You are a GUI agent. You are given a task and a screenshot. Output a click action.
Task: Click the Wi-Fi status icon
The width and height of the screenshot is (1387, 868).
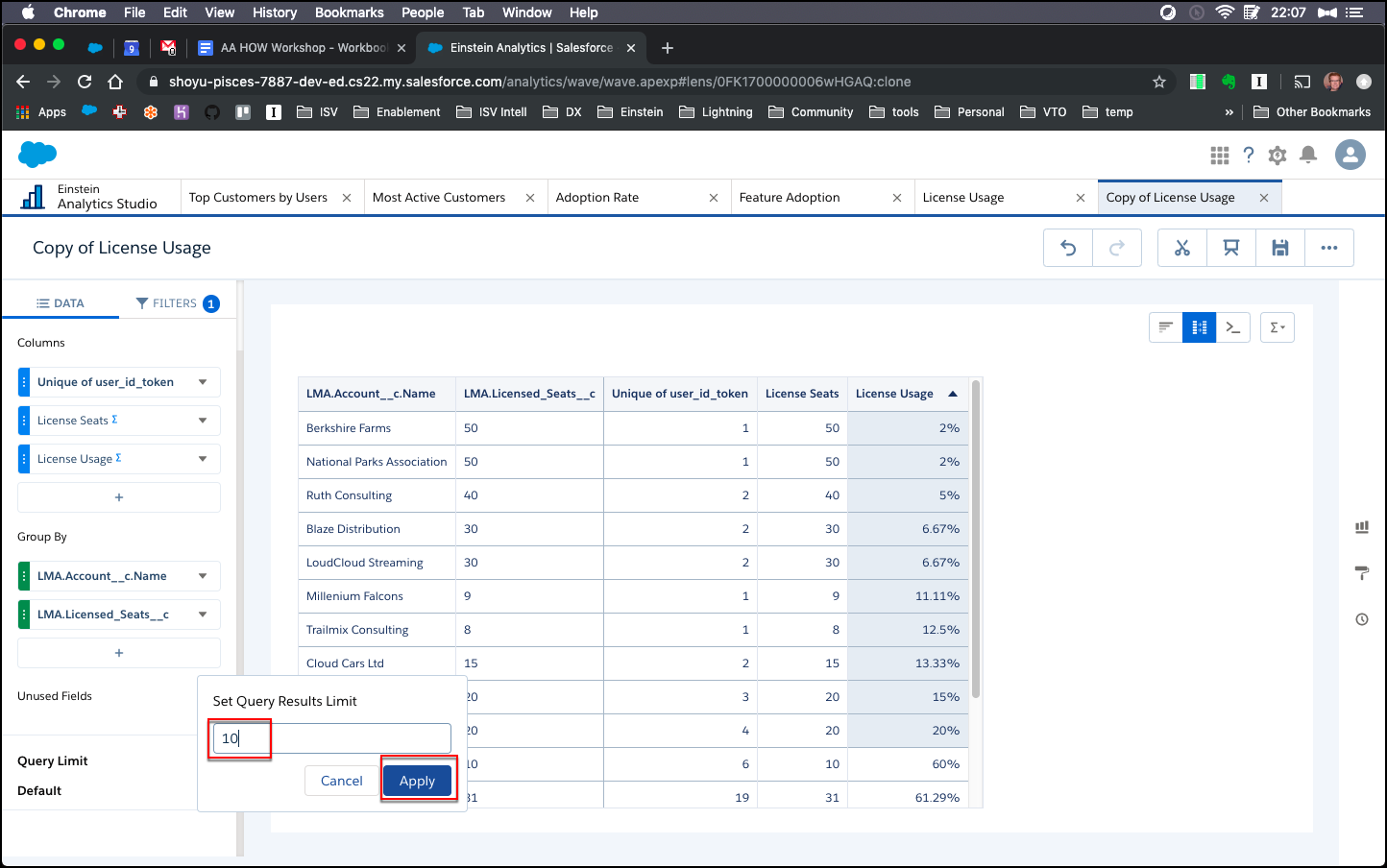[x=1225, y=12]
